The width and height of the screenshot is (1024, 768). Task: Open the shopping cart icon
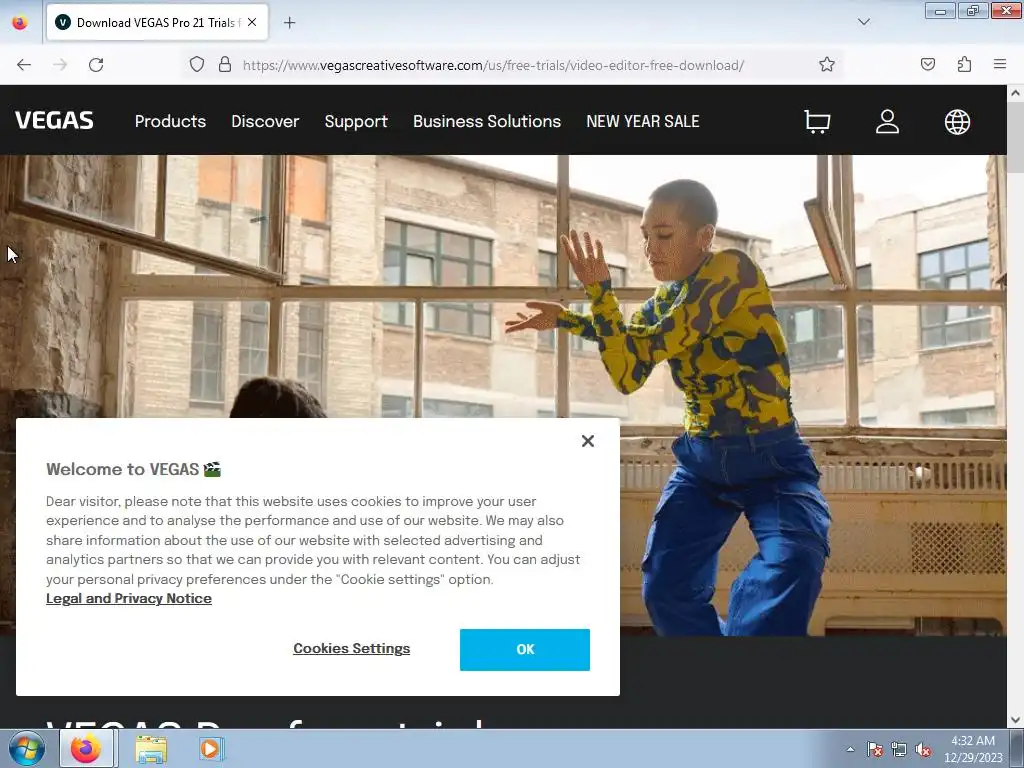[817, 121]
